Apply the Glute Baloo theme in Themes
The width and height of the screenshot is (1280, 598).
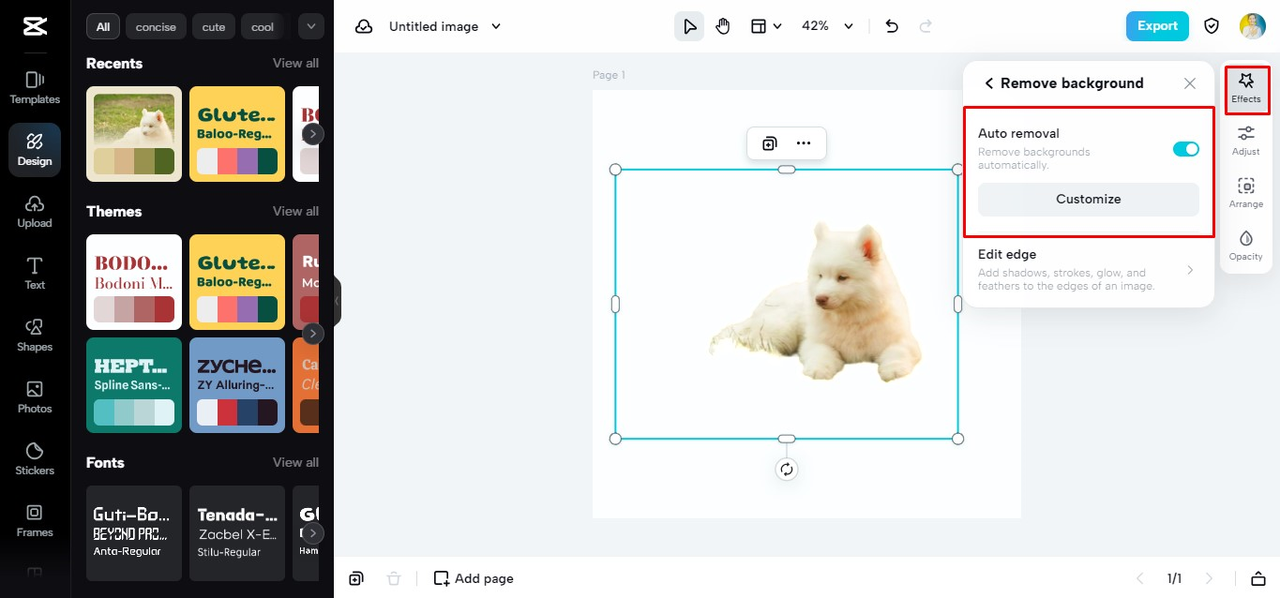coord(237,282)
